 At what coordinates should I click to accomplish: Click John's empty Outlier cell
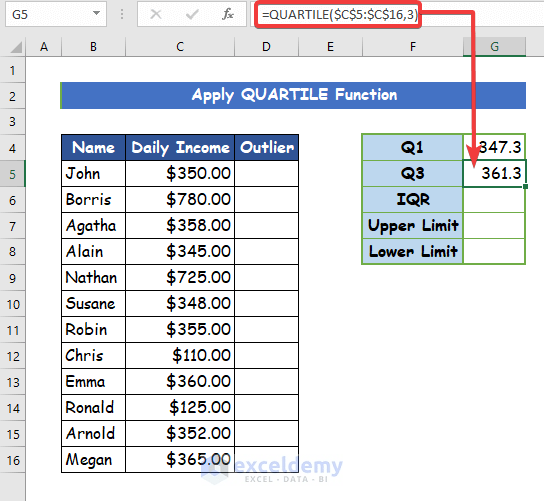[x=266, y=173]
